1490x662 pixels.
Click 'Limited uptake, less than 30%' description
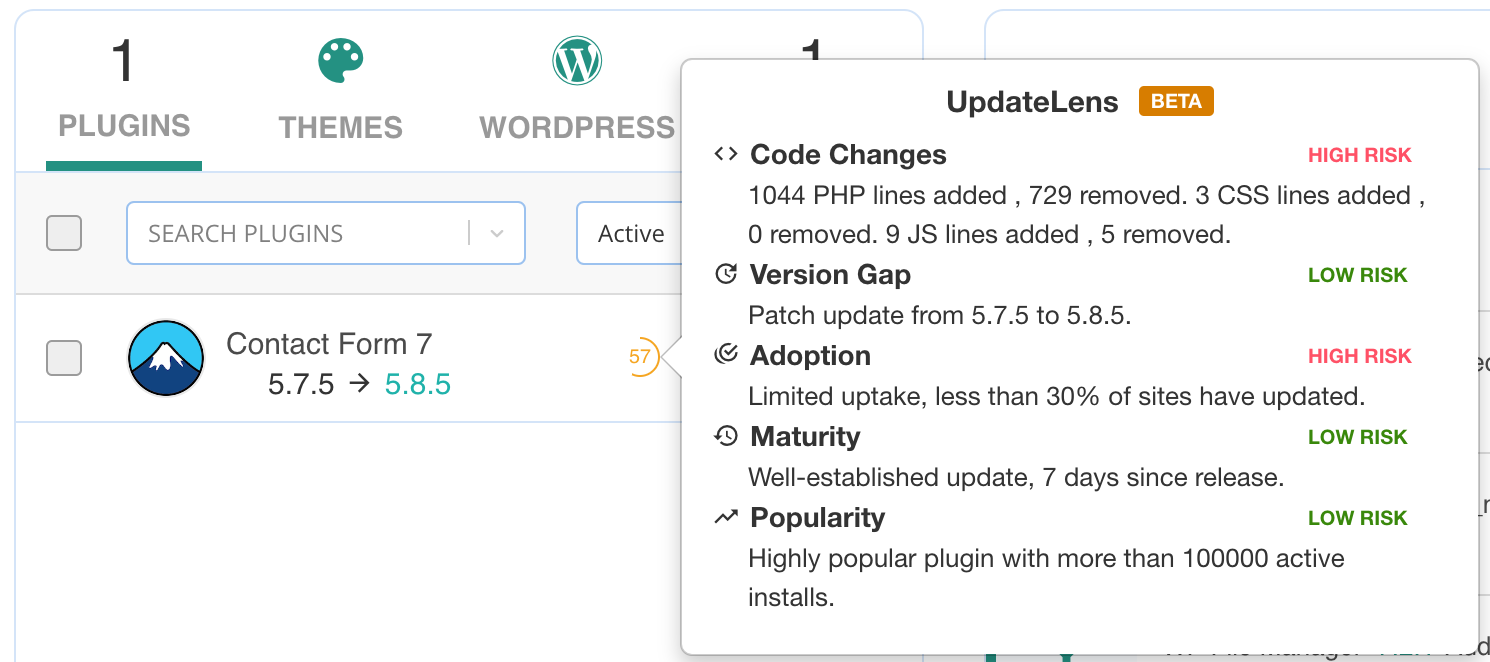click(x=1057, y=397)
